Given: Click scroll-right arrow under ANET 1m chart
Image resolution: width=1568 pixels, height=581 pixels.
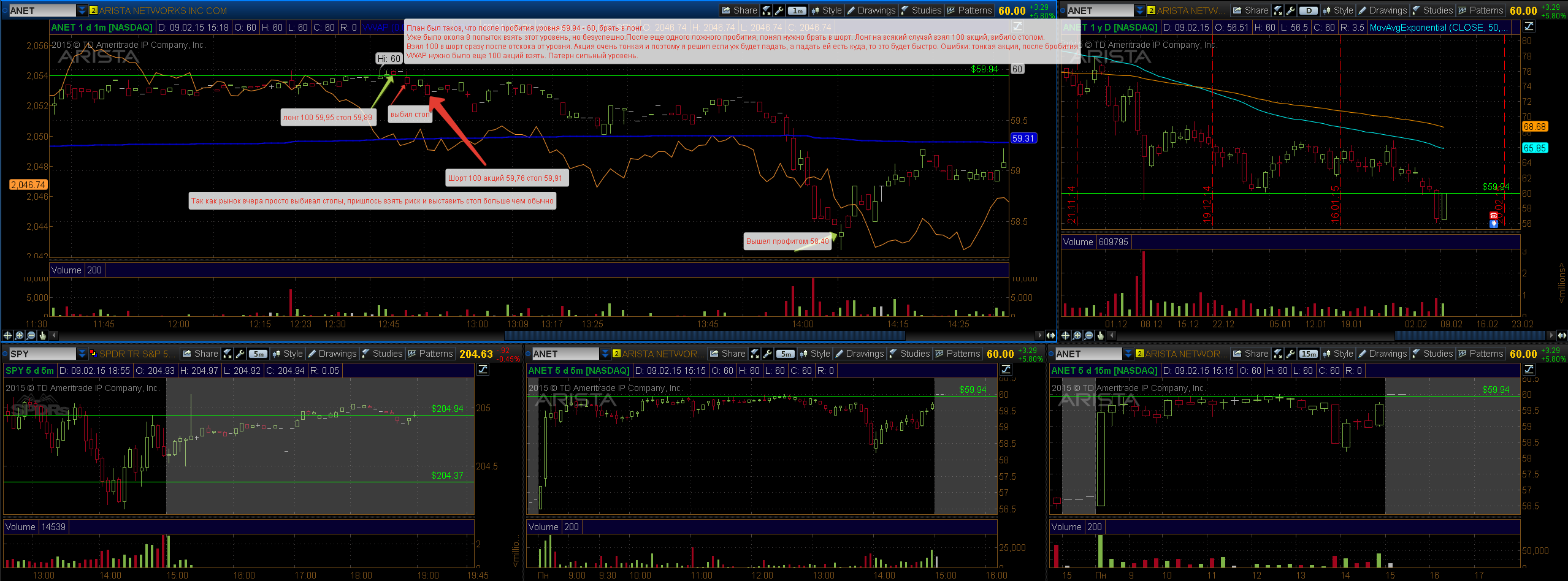Looking at the screenshot, I should (x=1039, y=335).
